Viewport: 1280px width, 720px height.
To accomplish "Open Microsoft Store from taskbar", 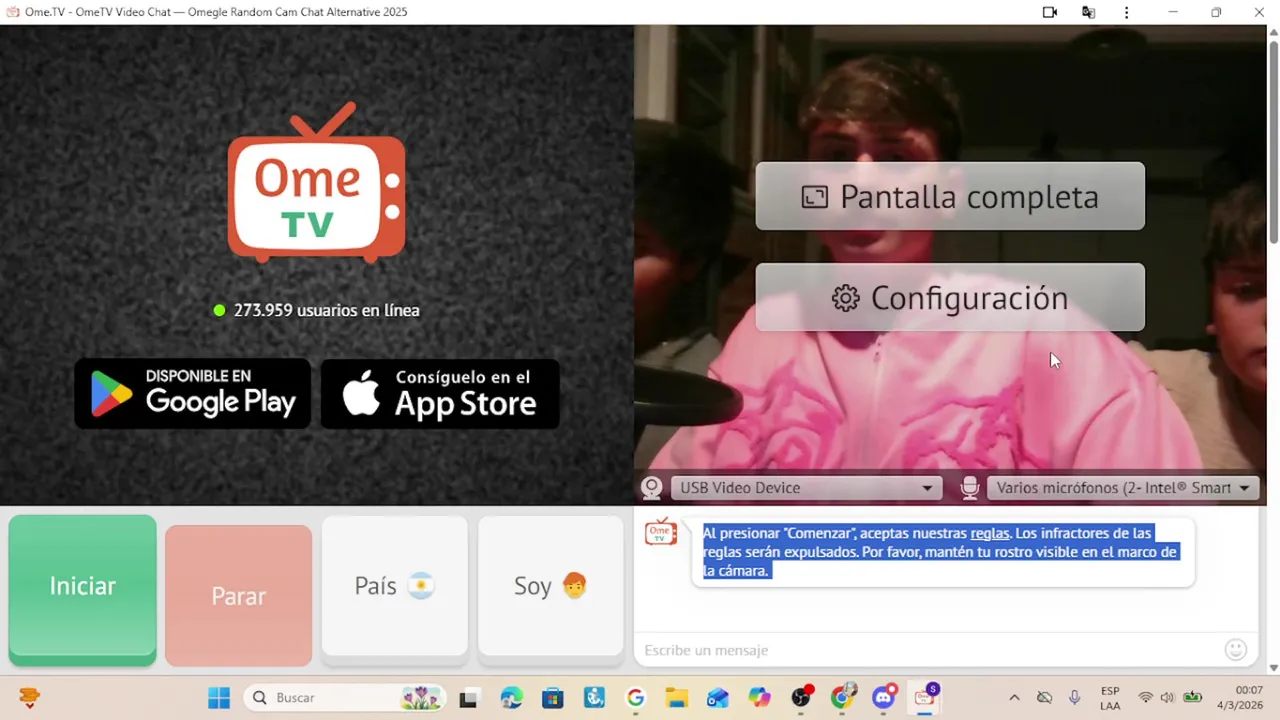I will click(553, 698).
